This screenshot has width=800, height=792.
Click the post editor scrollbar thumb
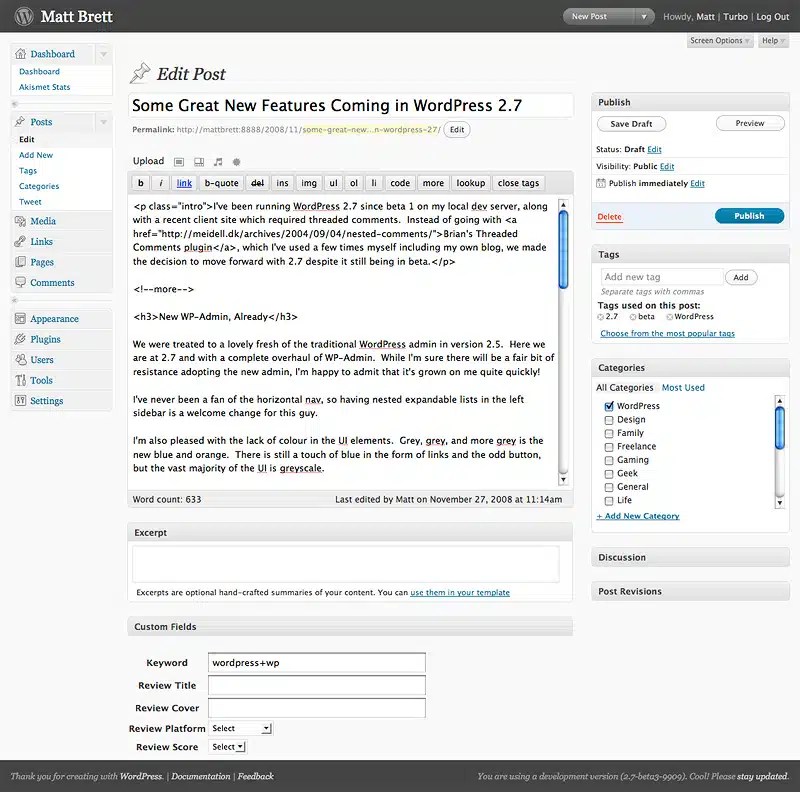click(x=563, y=250)
